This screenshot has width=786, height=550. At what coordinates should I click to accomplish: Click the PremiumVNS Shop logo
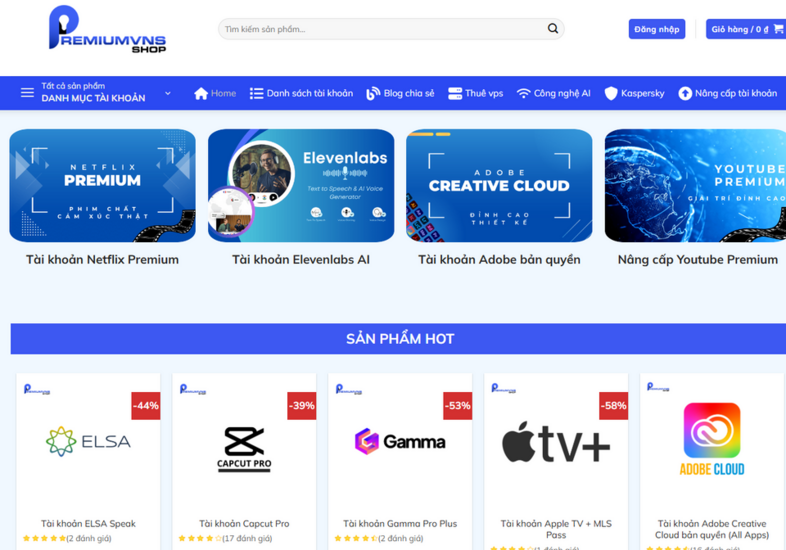(107, 29)
